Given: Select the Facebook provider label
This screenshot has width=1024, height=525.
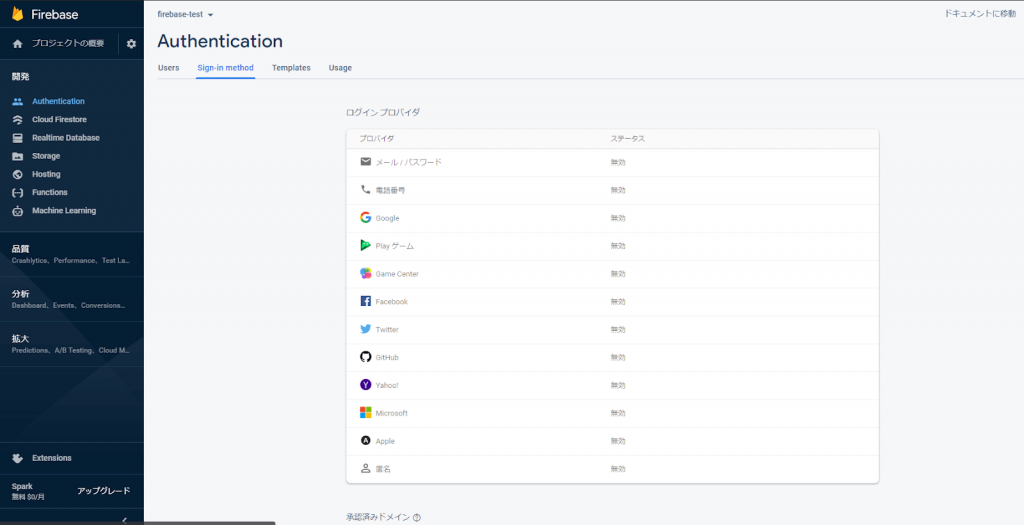Looking at the screenshot, I should (x=392, y=302).
